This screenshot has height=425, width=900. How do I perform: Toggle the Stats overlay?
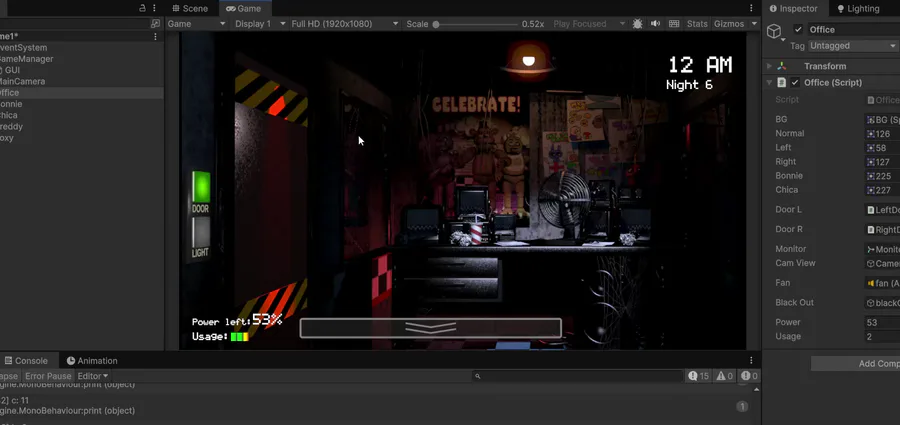(697, 24)
